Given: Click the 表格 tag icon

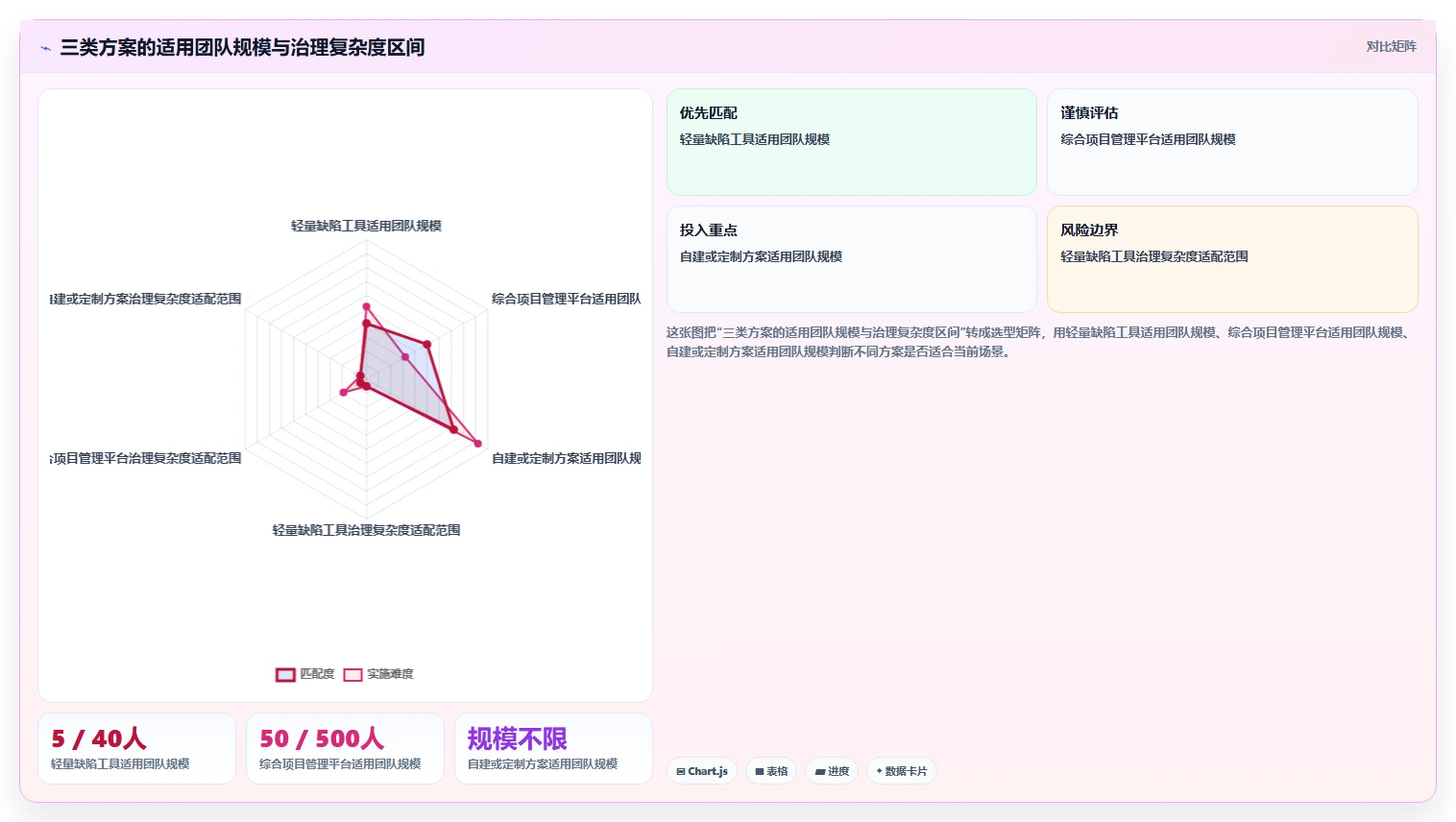Looking at the screenshot, I should [x=760, y=771].
